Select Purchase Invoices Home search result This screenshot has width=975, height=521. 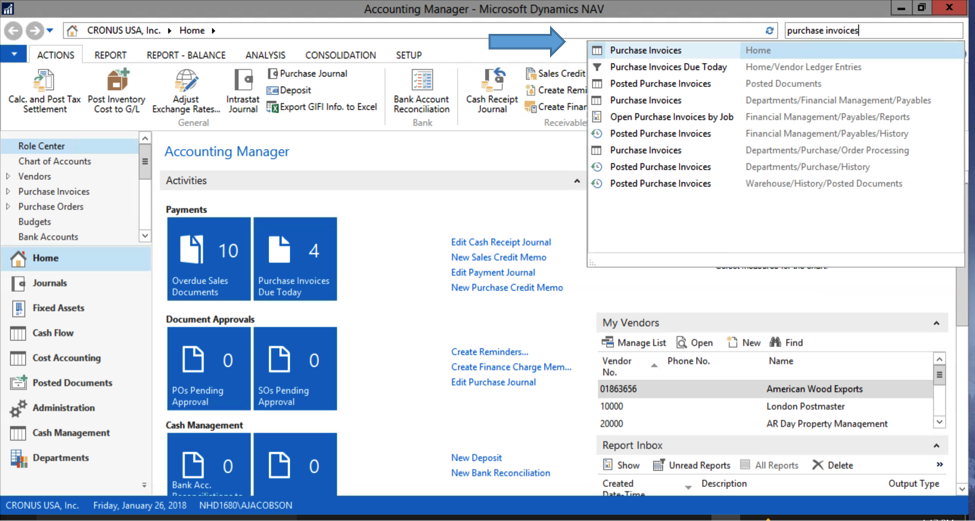pos(775,50)
